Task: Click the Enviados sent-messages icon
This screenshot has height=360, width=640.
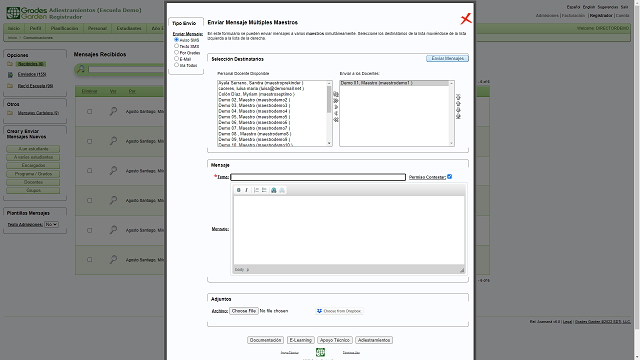Action: 10,75
